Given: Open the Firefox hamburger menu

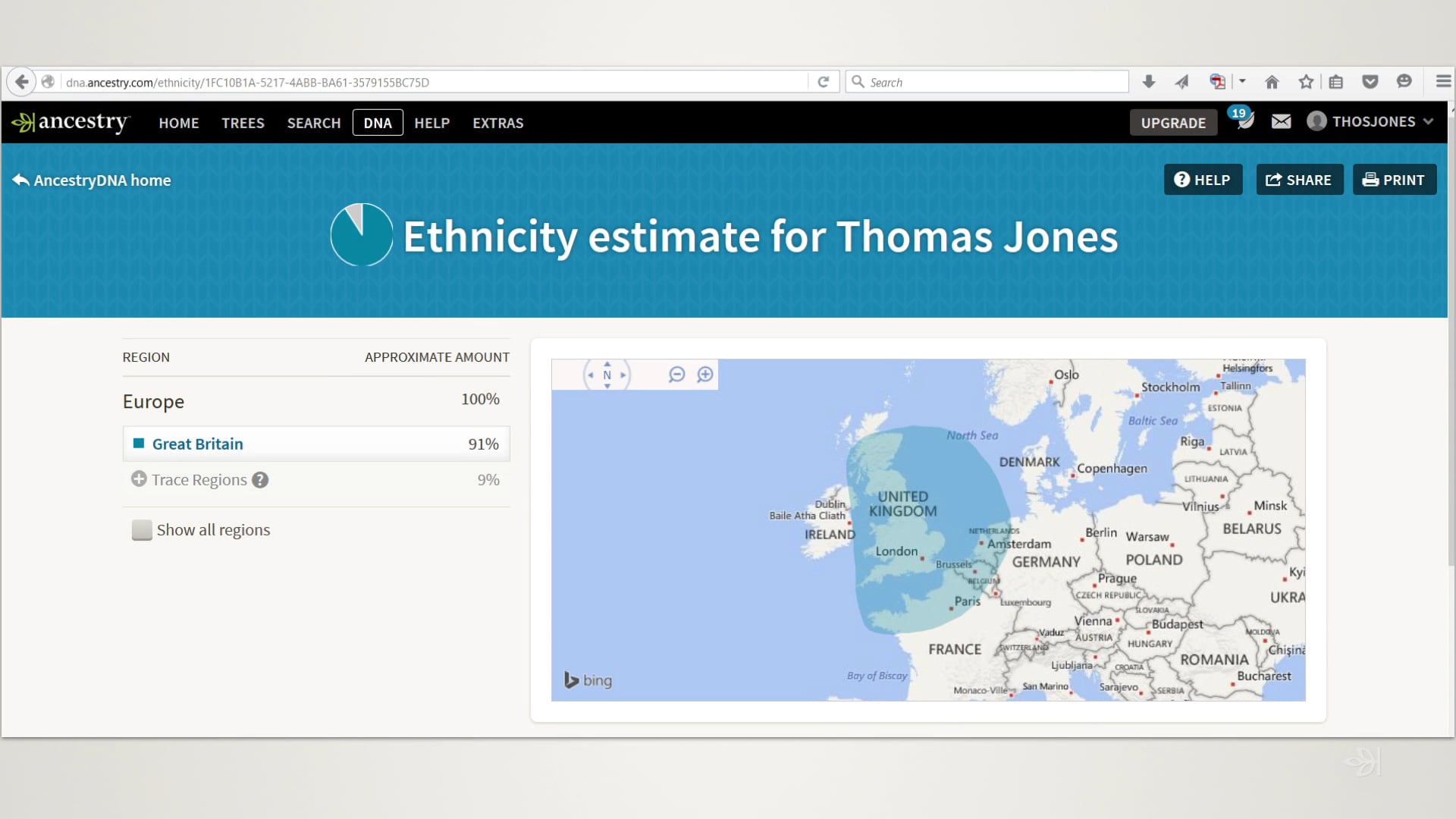Looking at the screenshot, I should [1442, 81].
